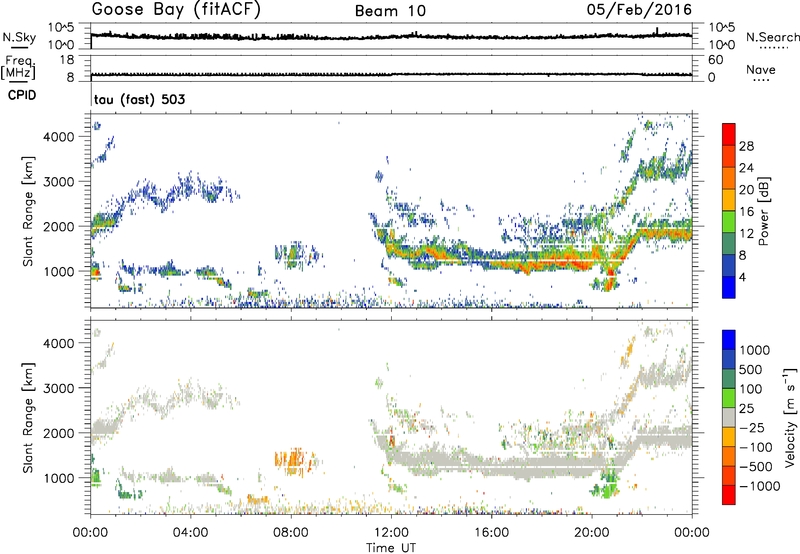The height and width of the screenshot is (554, 800).
Task: Click the "500" label on Velocity colorbar
Action: pyautogui.click(x=751, y=369)
